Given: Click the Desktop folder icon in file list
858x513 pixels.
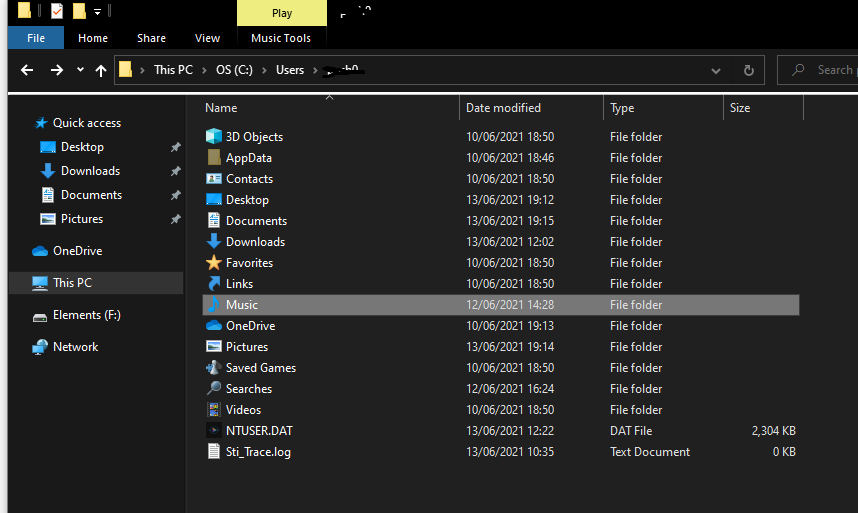Looking at the screenshot, I should click(x=214, y=200).
